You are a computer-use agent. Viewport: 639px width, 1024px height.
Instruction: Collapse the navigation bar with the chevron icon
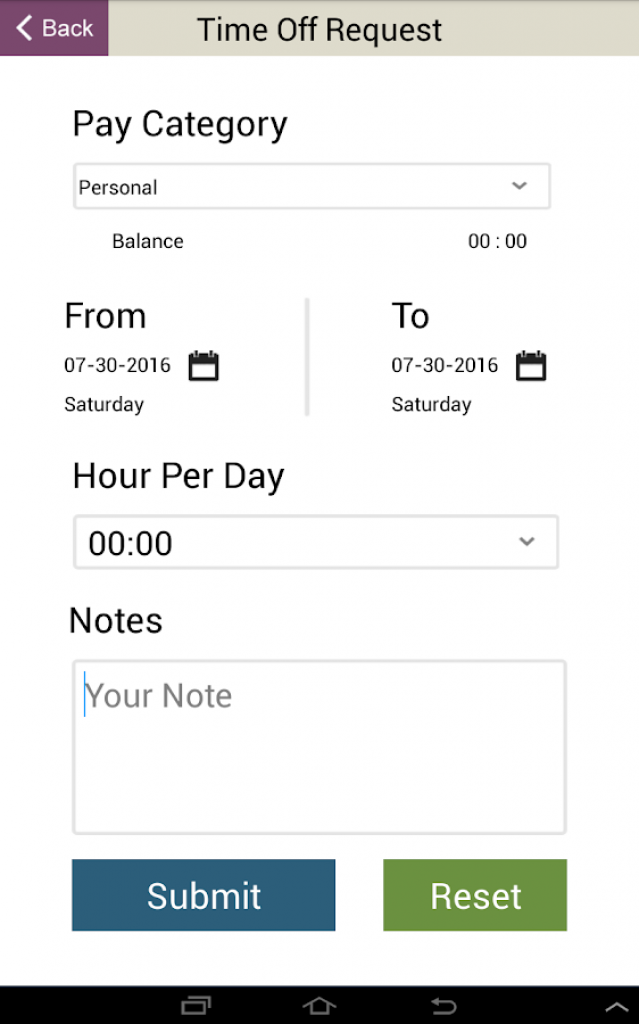point(614,1005)
